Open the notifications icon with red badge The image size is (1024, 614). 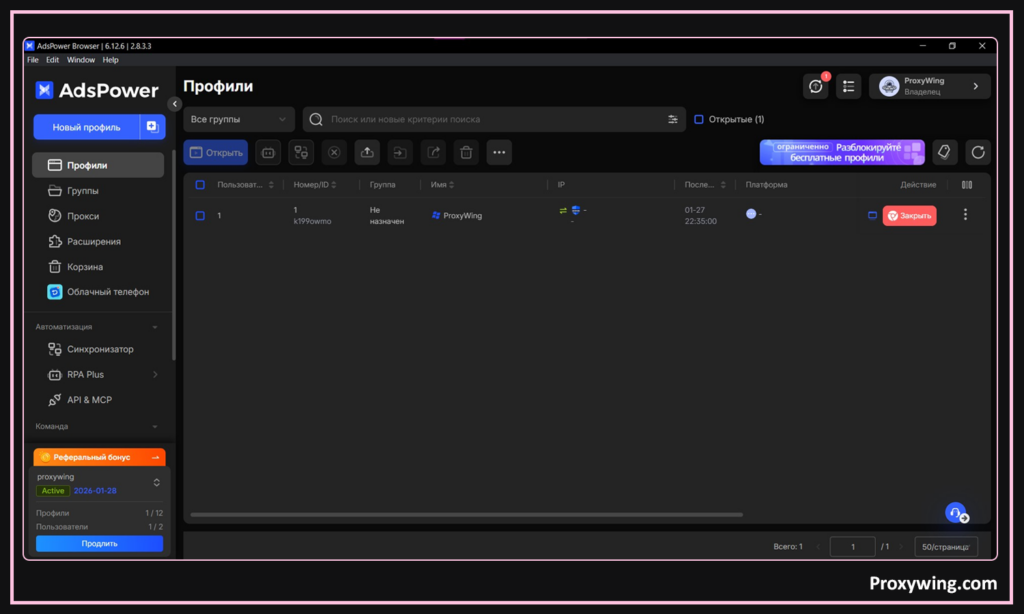[x=816, y=87]
